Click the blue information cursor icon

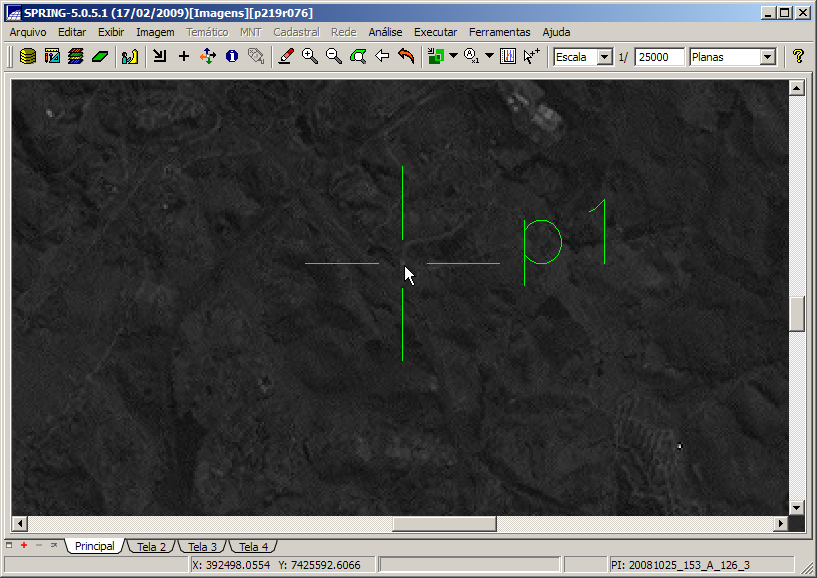[232, 57]
